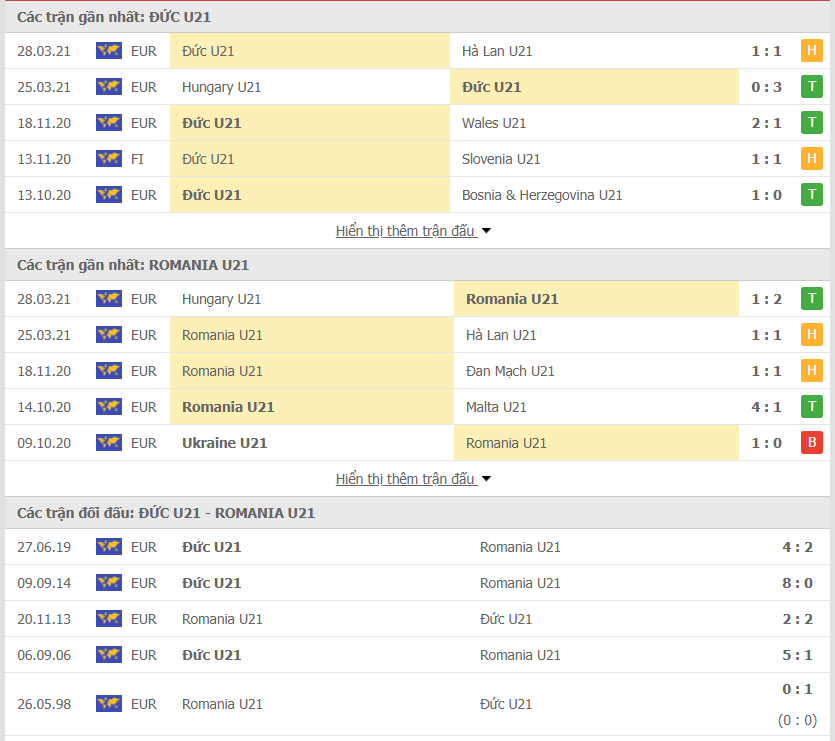The image size is (835, 741).
Task: Click the flag icon on the 26.05.98 match row
Action: point(108,704)
